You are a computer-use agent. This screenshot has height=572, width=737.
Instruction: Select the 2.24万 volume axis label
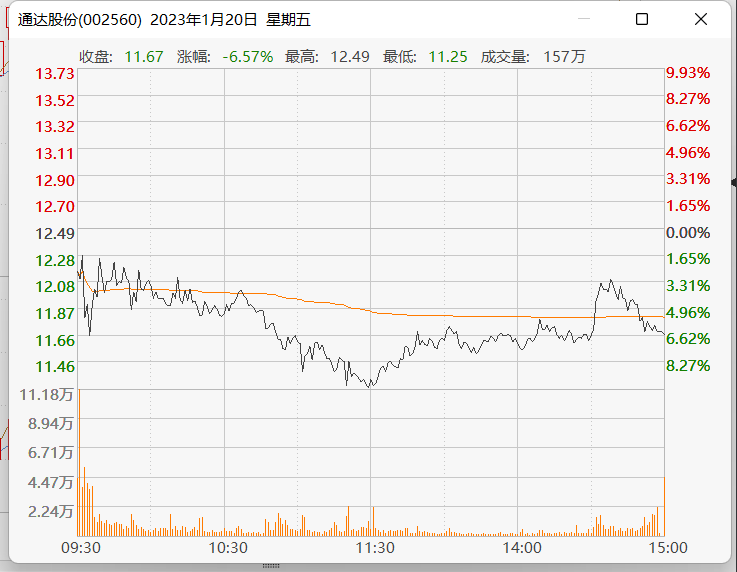[x=50, y=511]
